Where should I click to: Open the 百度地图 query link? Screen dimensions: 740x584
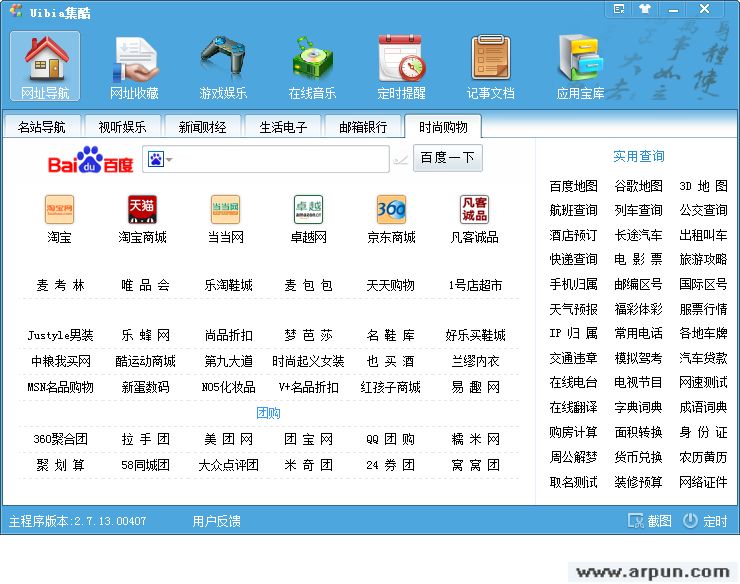[573, 186]
